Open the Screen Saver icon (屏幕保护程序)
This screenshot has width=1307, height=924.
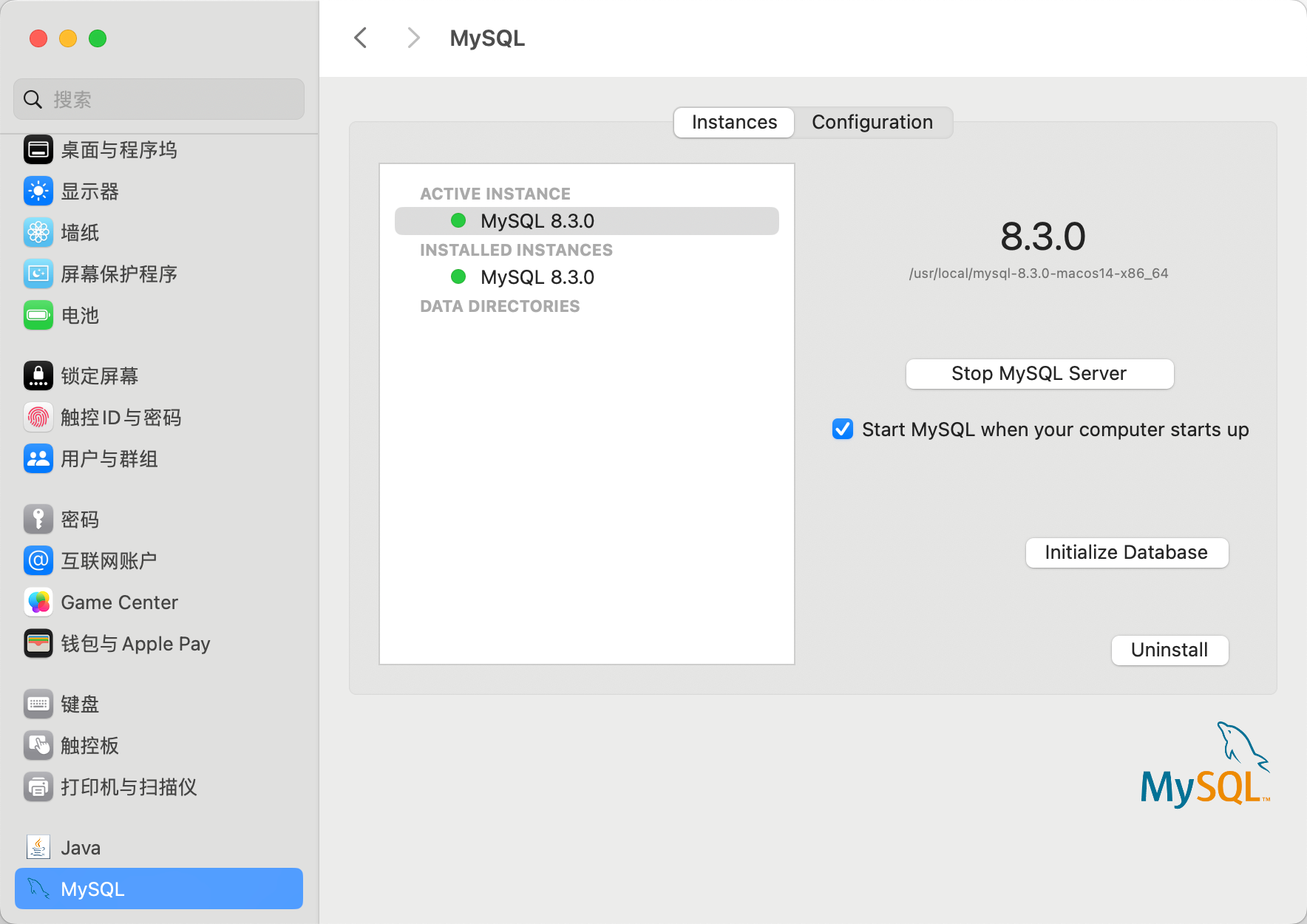click(38, 274)
